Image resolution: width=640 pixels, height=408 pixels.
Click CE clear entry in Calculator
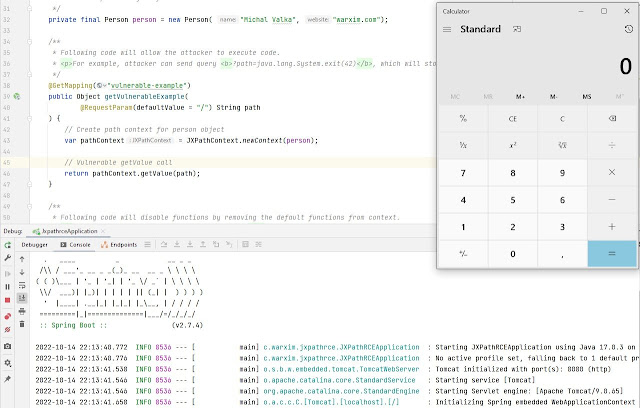pos(513,119)
